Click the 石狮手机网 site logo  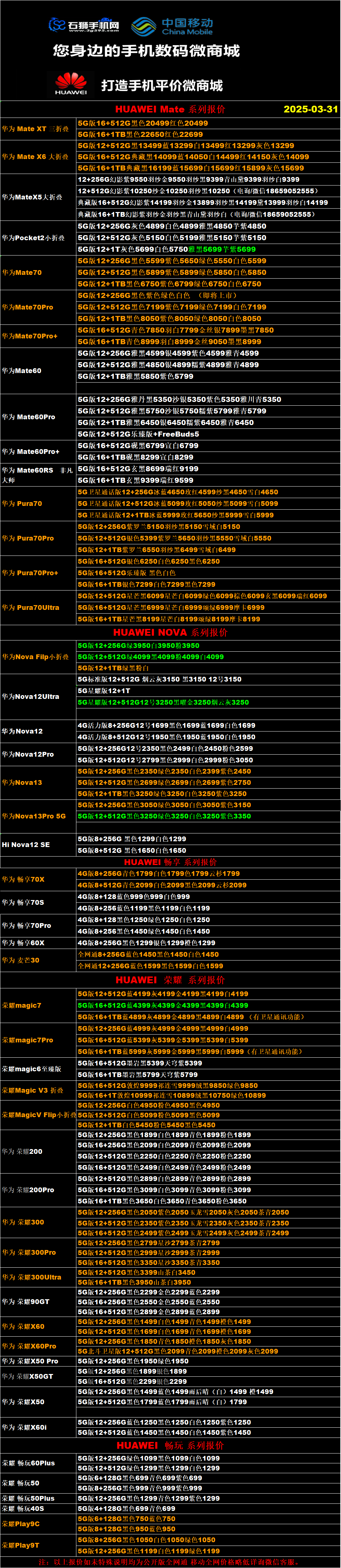point(83,25)
